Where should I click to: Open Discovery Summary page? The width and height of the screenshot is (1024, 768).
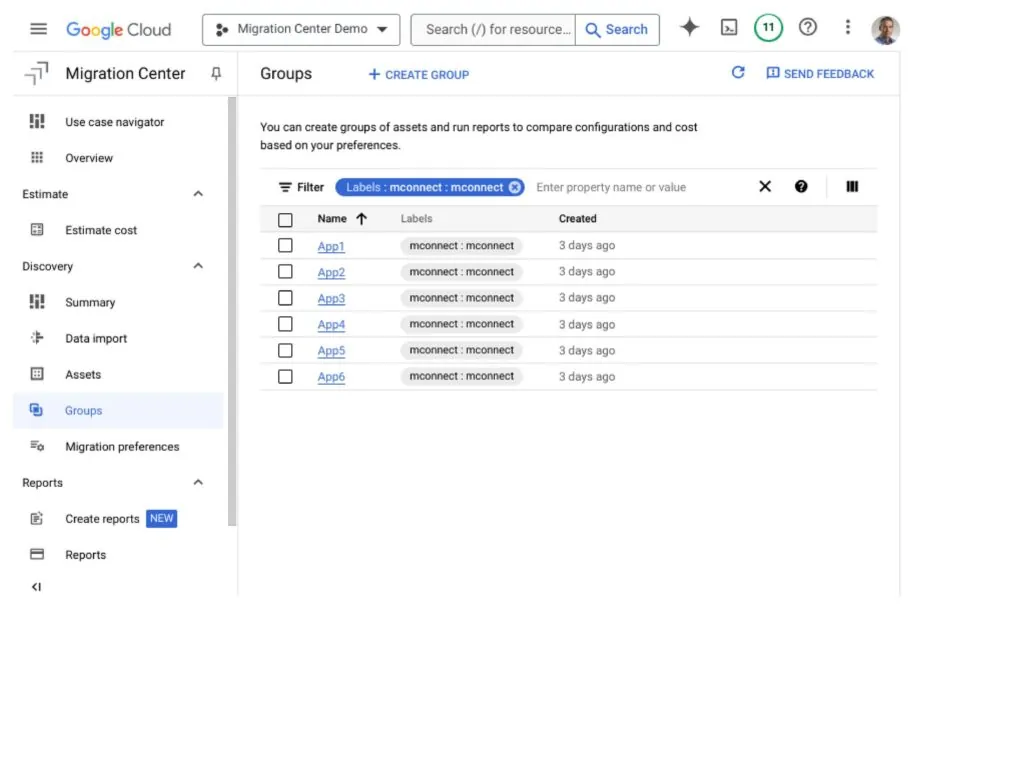(118, 302)
